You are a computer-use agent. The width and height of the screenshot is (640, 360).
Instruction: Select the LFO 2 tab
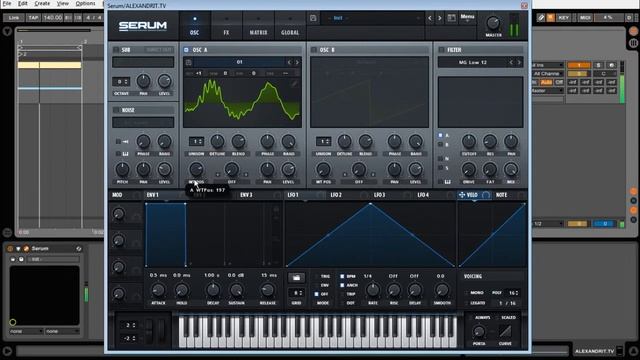pyautogui.click(x=336, y=195)
